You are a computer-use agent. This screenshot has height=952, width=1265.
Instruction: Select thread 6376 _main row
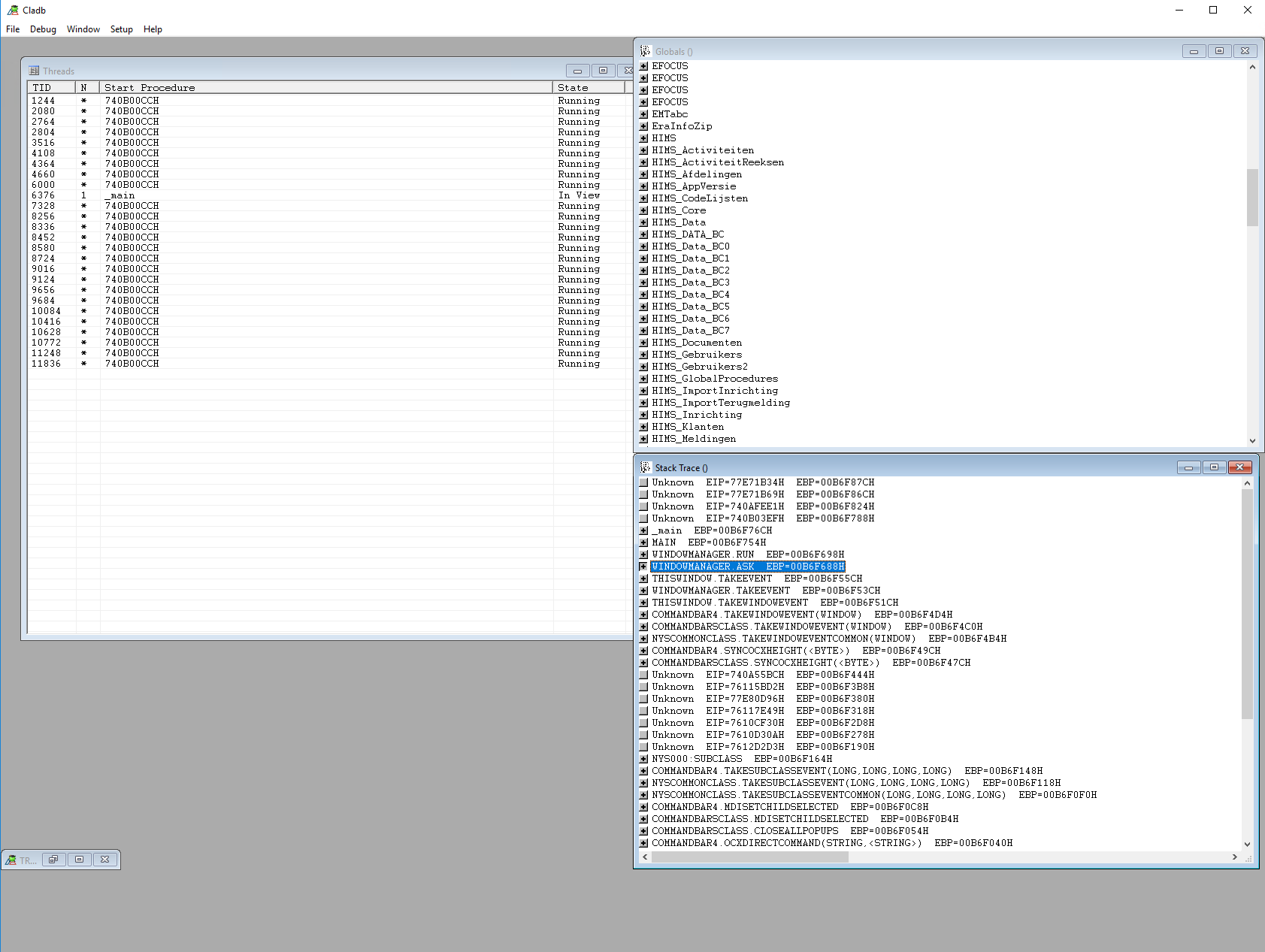click(x=120, y=195)
